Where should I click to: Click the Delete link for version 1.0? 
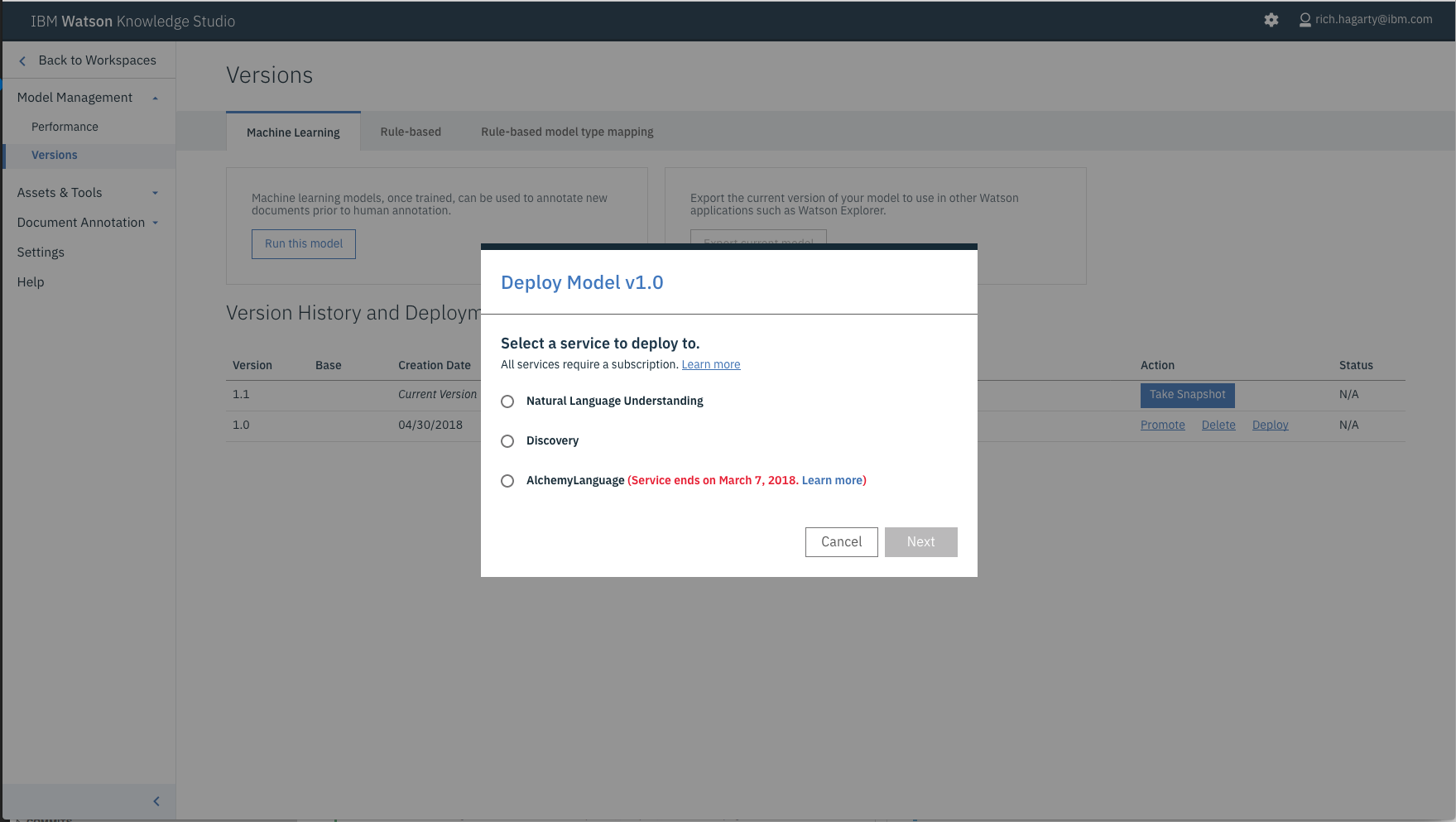click(1218, 425)
